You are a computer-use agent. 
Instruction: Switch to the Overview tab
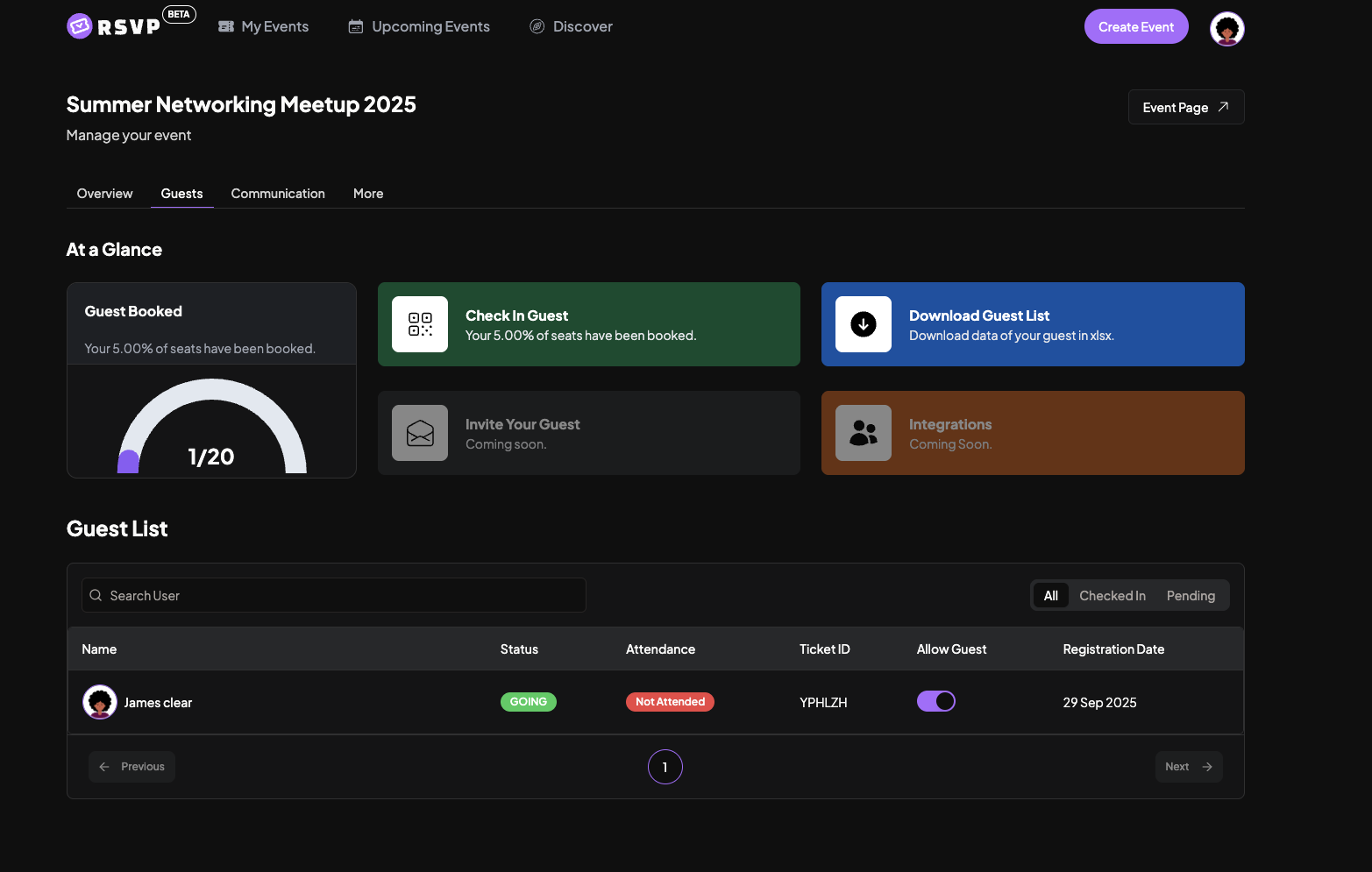pos(104,194)
